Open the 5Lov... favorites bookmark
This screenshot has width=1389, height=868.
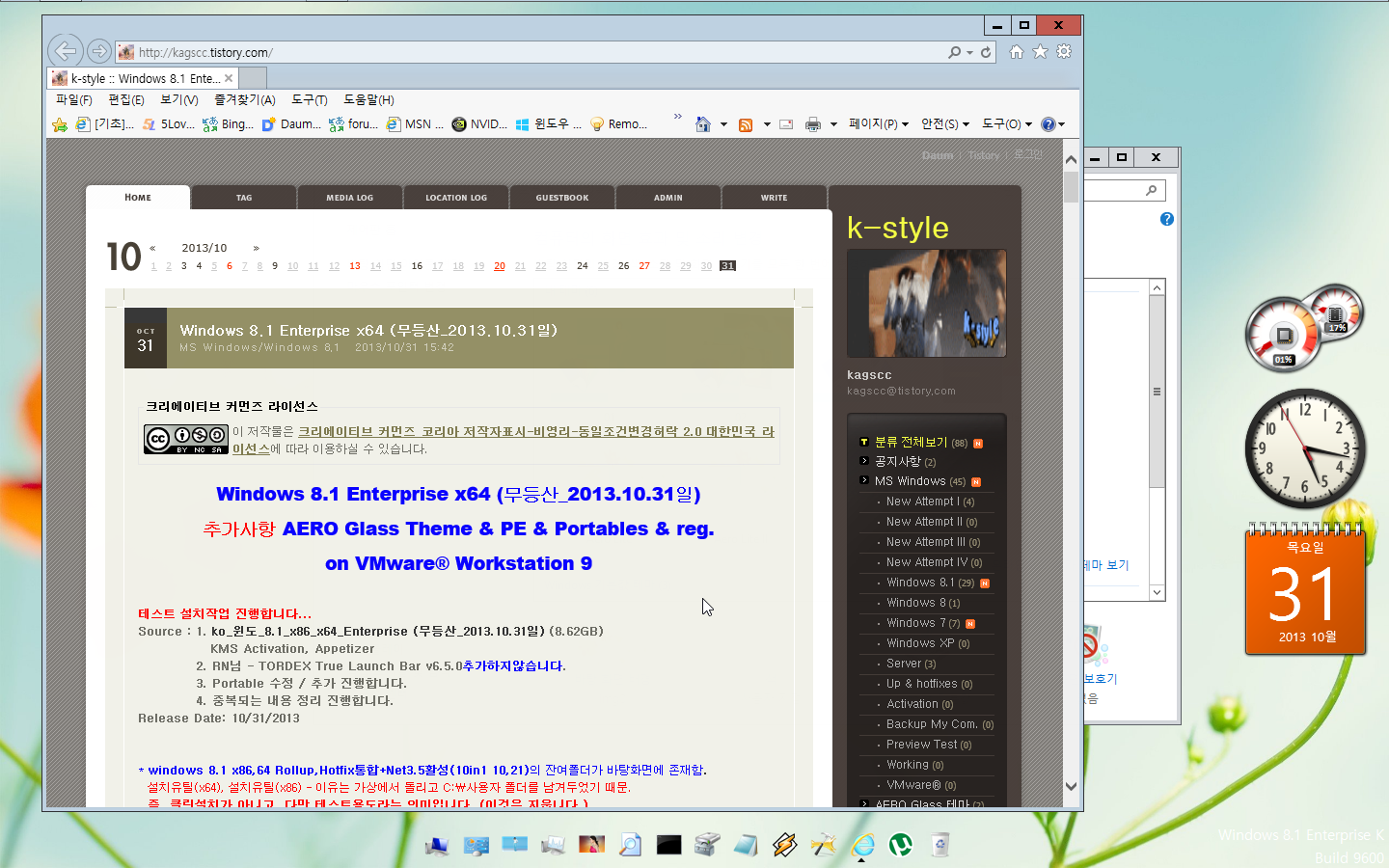click(169, 124)
